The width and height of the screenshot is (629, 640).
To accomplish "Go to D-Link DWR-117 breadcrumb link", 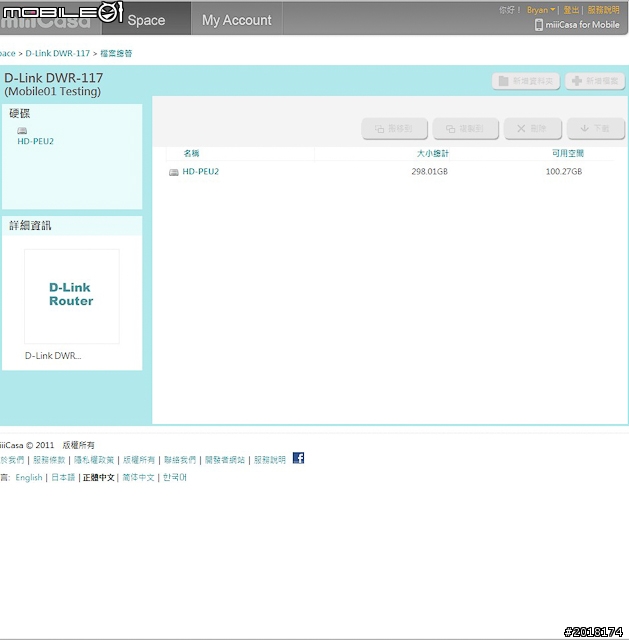I will 58,53.
